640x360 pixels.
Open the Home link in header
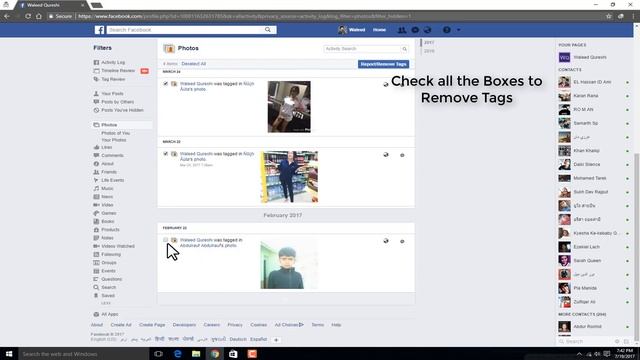[x=379, y=30]
